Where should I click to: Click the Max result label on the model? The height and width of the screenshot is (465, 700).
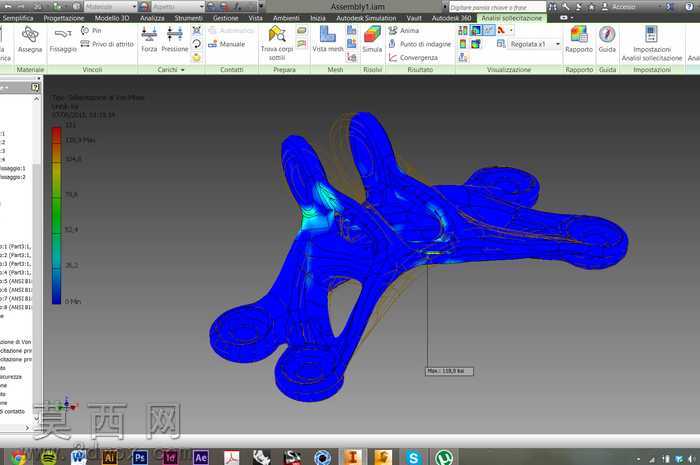click(x=449, y=371)
